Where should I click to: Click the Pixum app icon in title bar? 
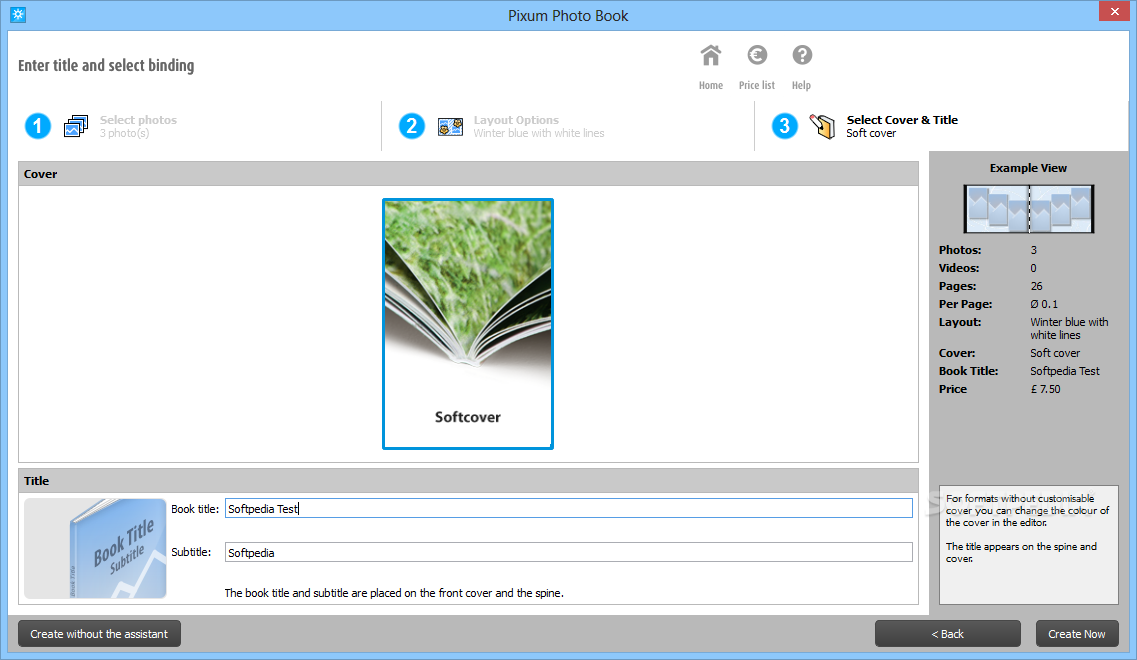(18, 15)
